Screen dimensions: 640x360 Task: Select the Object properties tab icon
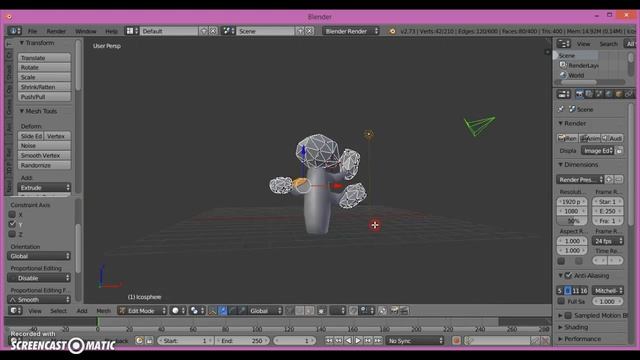(x=619, y=94)
